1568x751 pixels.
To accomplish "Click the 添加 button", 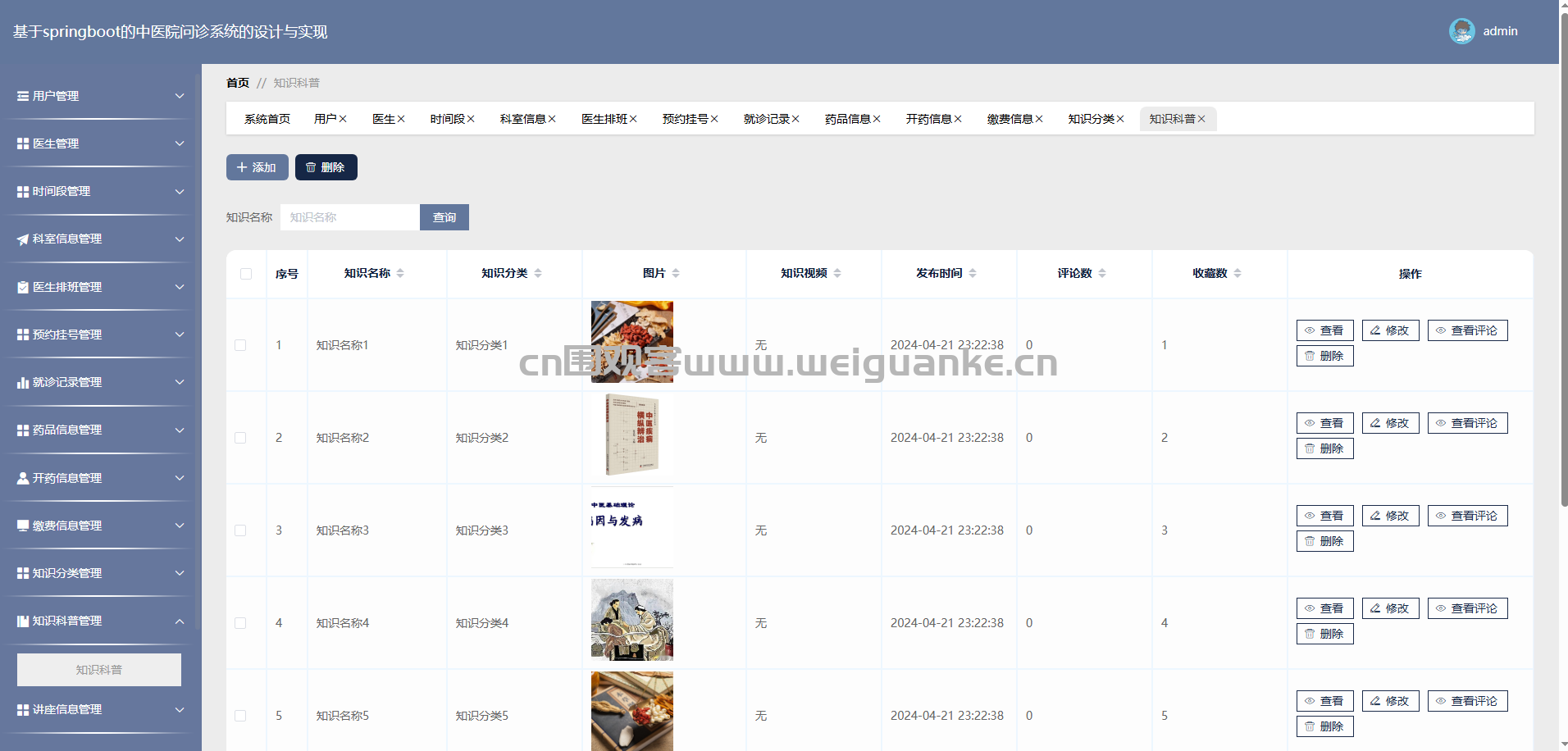I will 257,167.
